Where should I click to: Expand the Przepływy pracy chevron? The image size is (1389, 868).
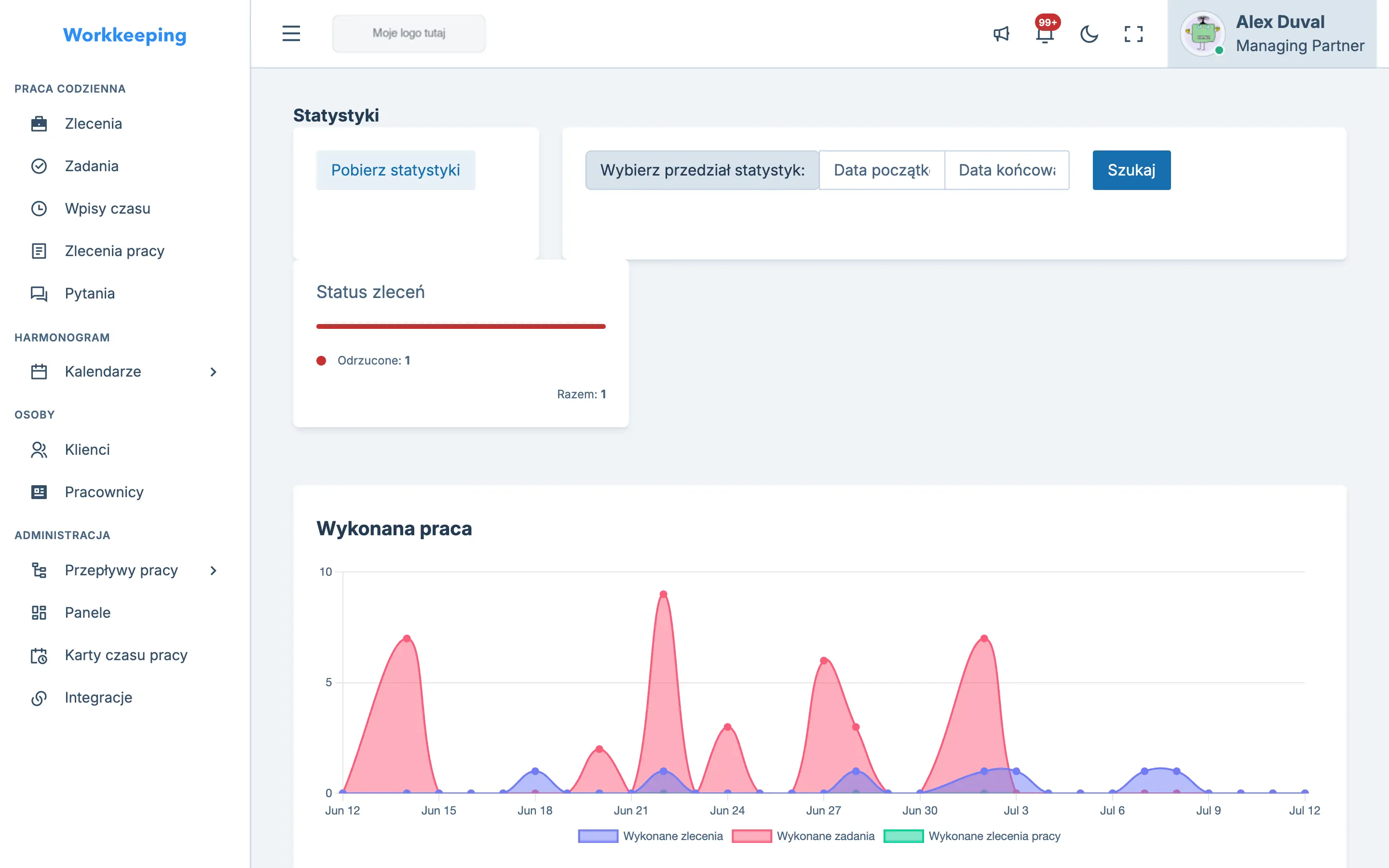point(214,570)
